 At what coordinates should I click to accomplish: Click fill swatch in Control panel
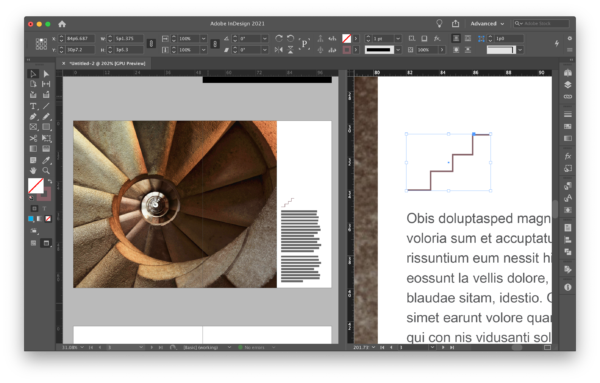point(347,38)
